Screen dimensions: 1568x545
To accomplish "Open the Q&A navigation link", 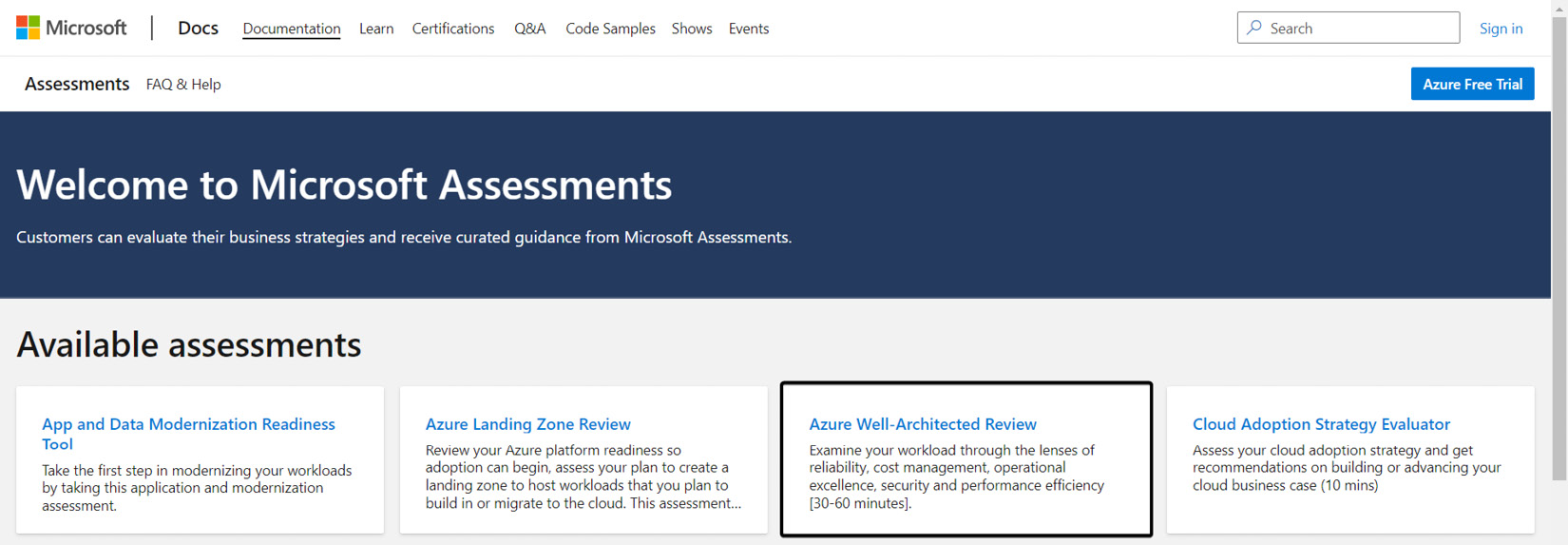I will [x=530, y=29].
